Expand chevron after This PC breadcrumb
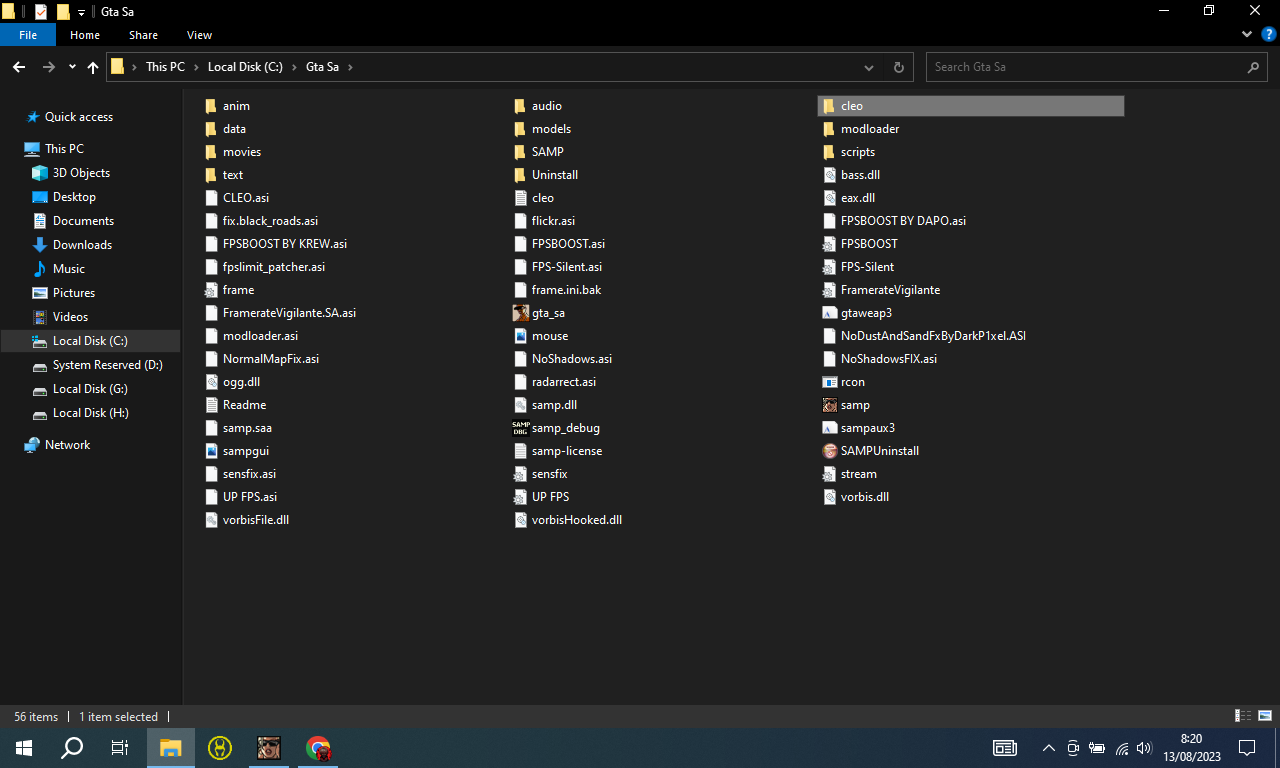1280x768 pixels. pyautogui.click(x=196, y=67)
